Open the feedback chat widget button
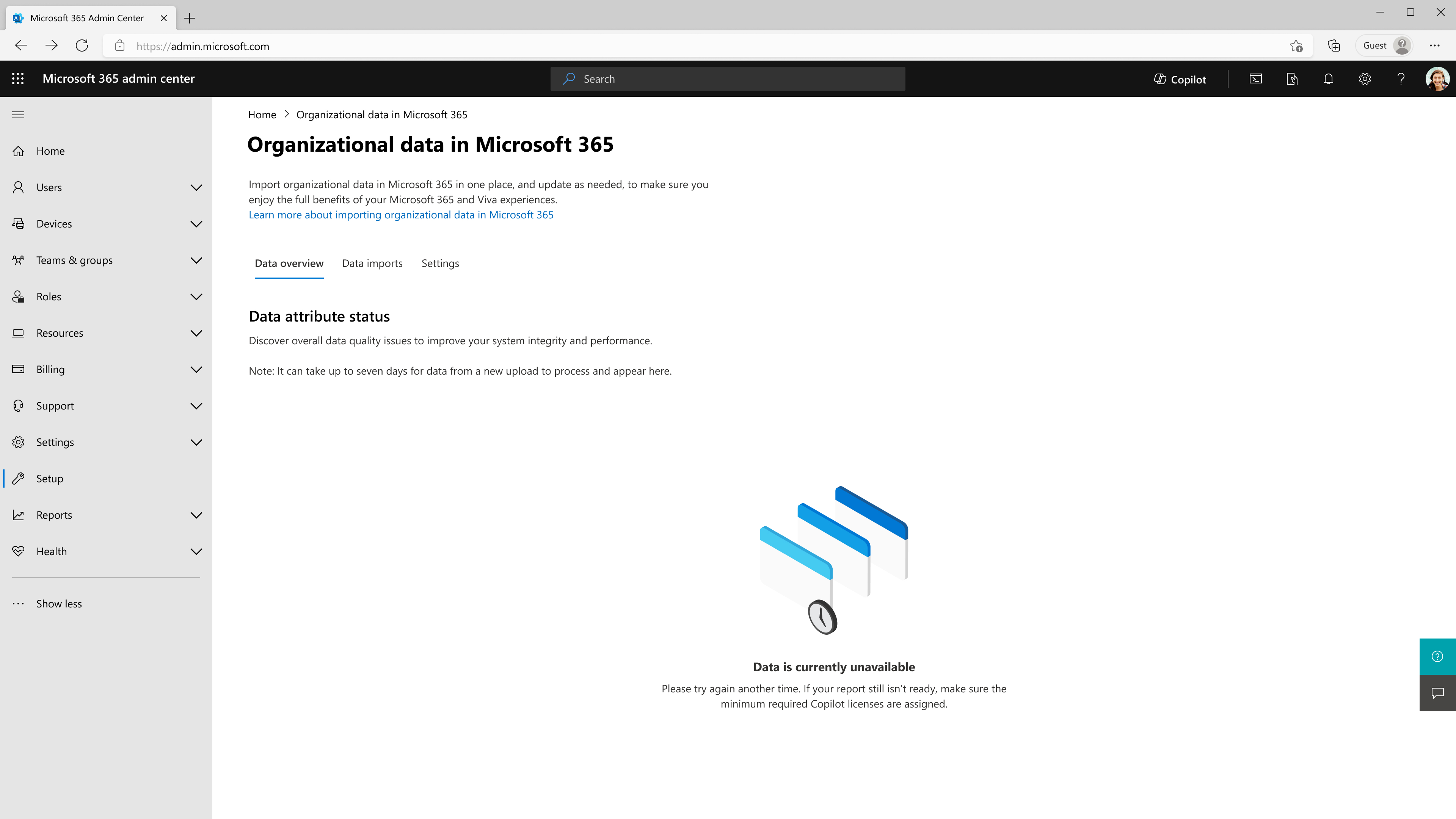This screenshot has height=819, width=1456. coord(1437,693)
